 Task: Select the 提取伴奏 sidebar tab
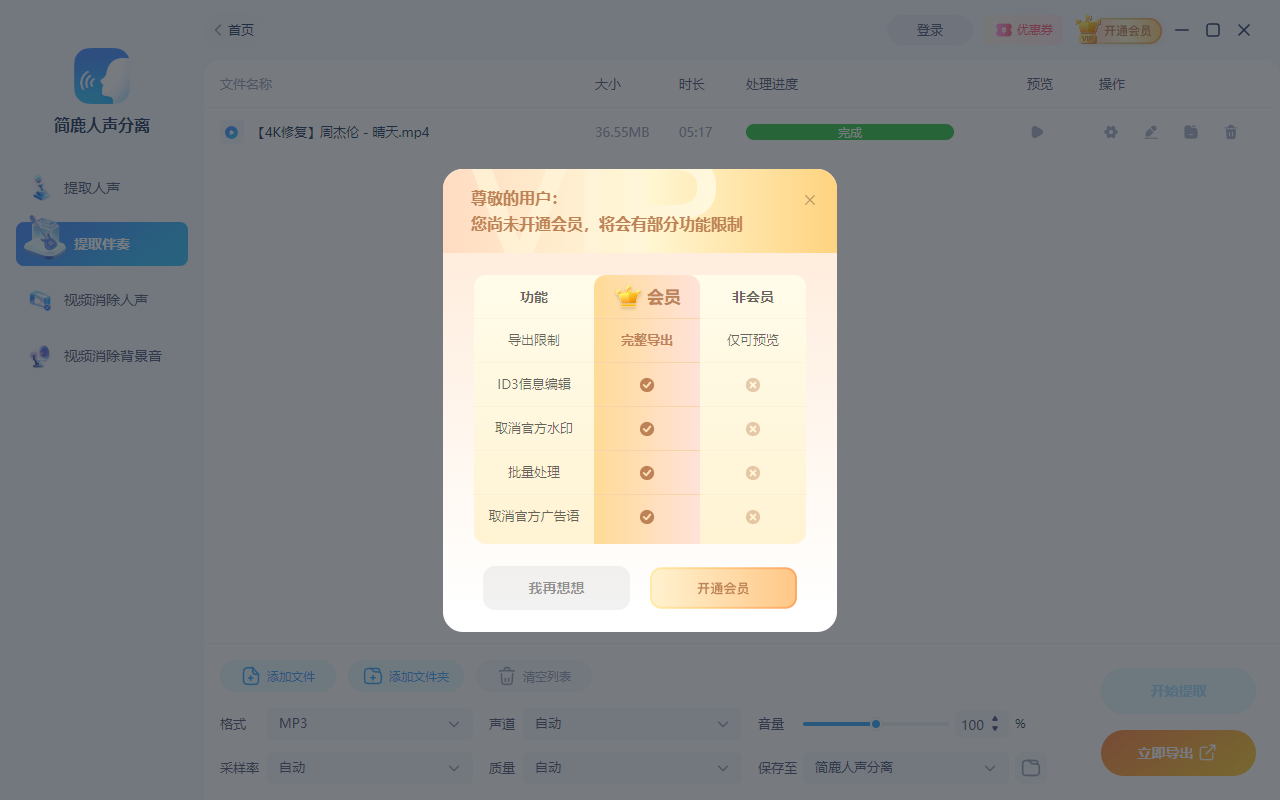coord(100,243)
